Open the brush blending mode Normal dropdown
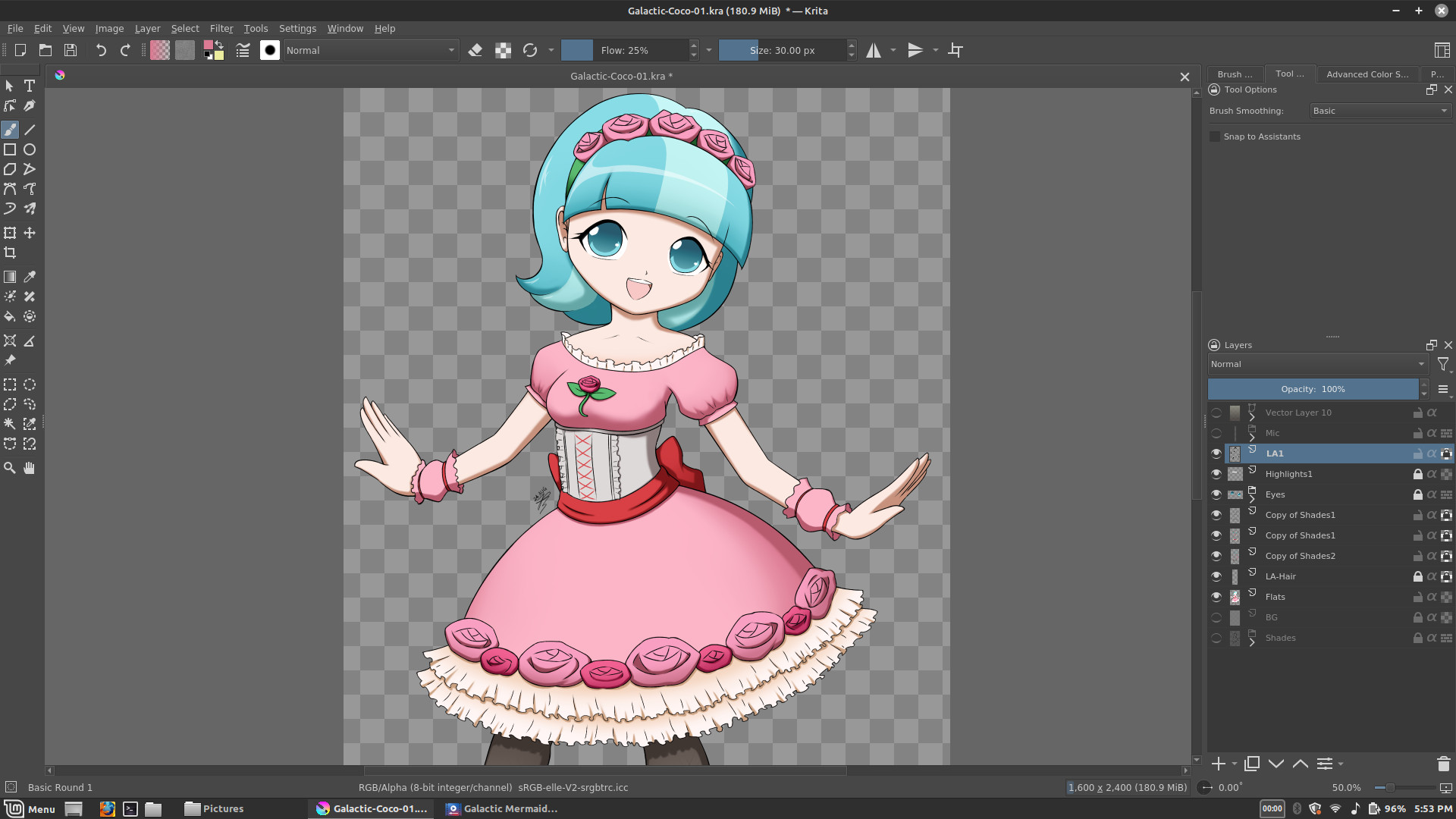The height and width of the screenshot is (819, 1456). click(370, 50)
